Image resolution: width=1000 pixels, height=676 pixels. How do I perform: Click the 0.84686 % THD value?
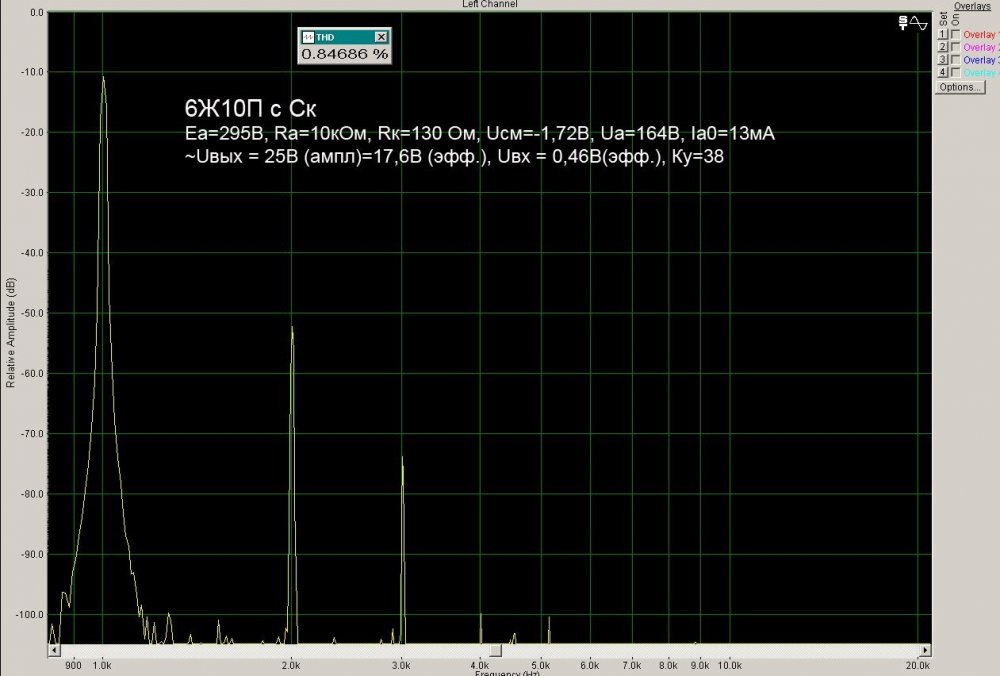(x=344, y=54)
